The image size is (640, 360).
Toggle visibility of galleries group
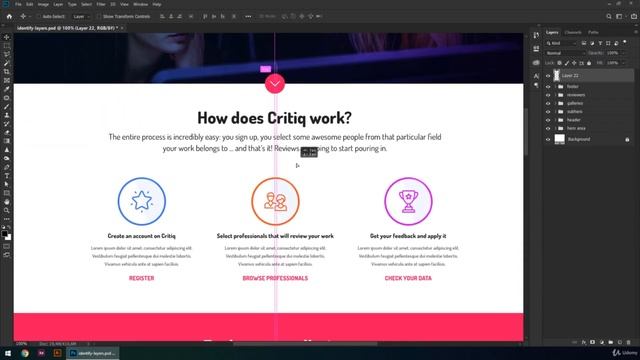(x=548, y=103)
